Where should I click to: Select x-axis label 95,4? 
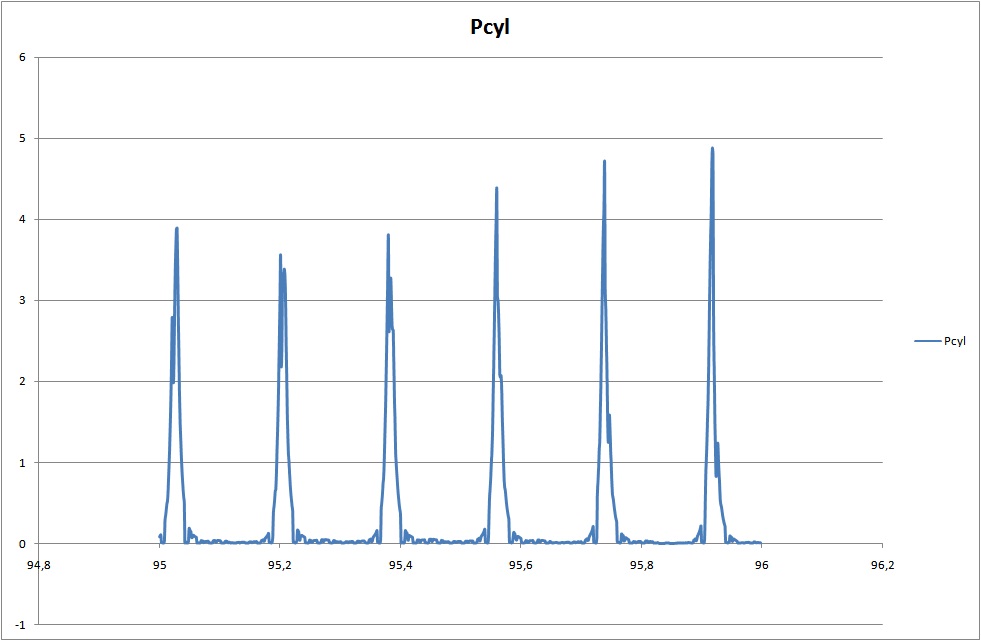(400, 565)
